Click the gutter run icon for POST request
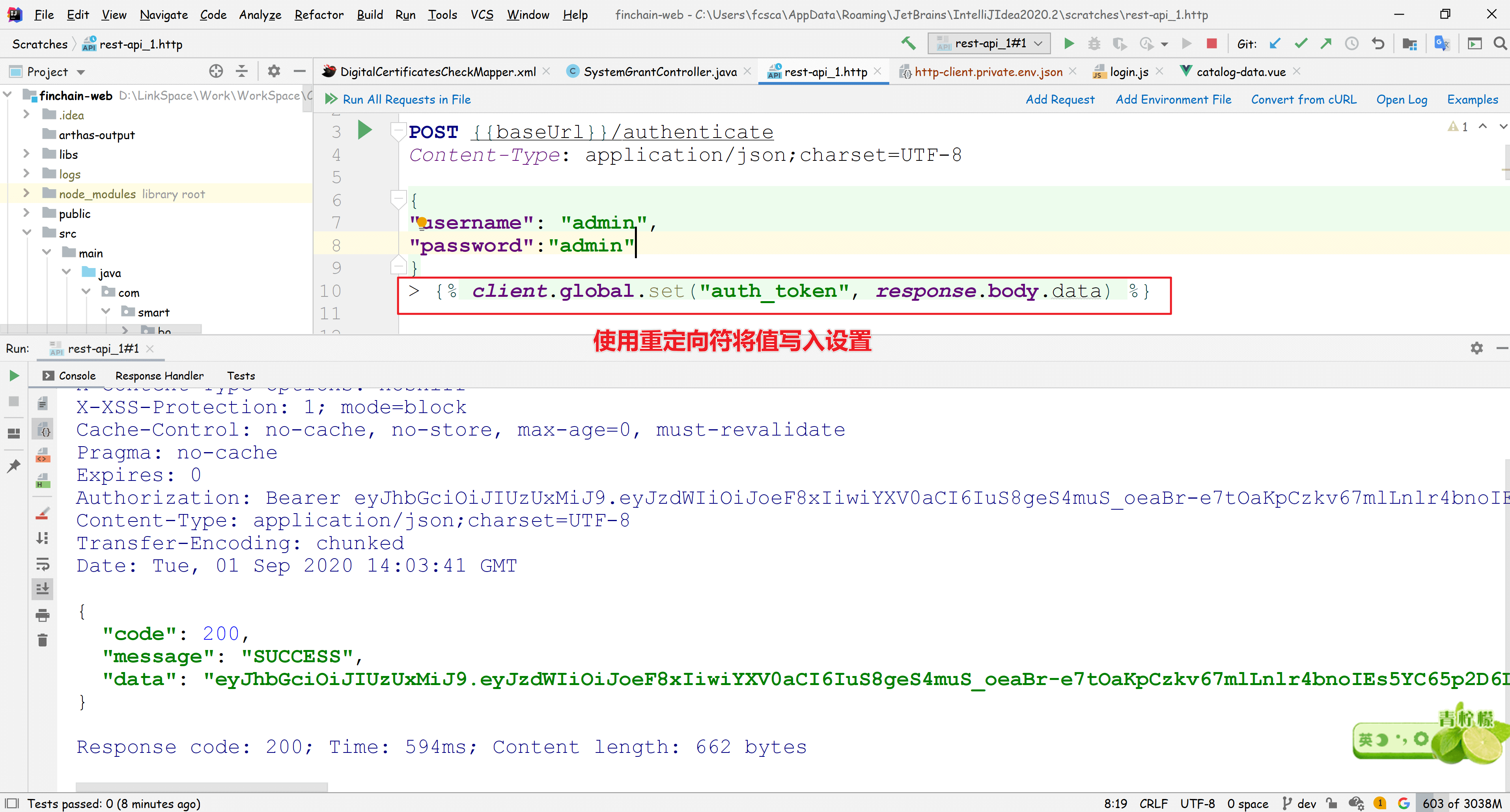This screenshot has height=812, width=1510. 365,130
